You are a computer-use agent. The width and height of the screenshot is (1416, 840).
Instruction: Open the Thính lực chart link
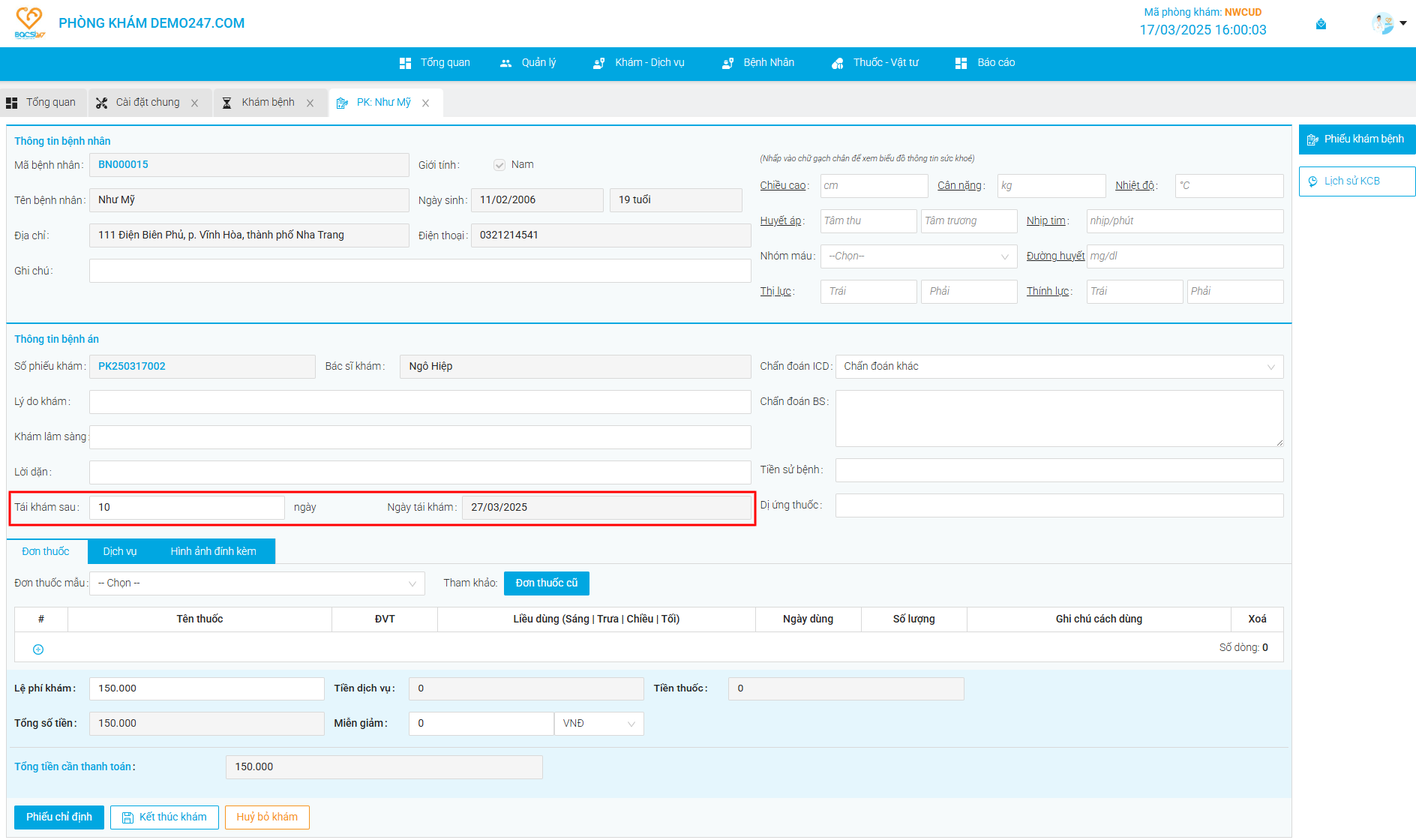(1048, 292)
